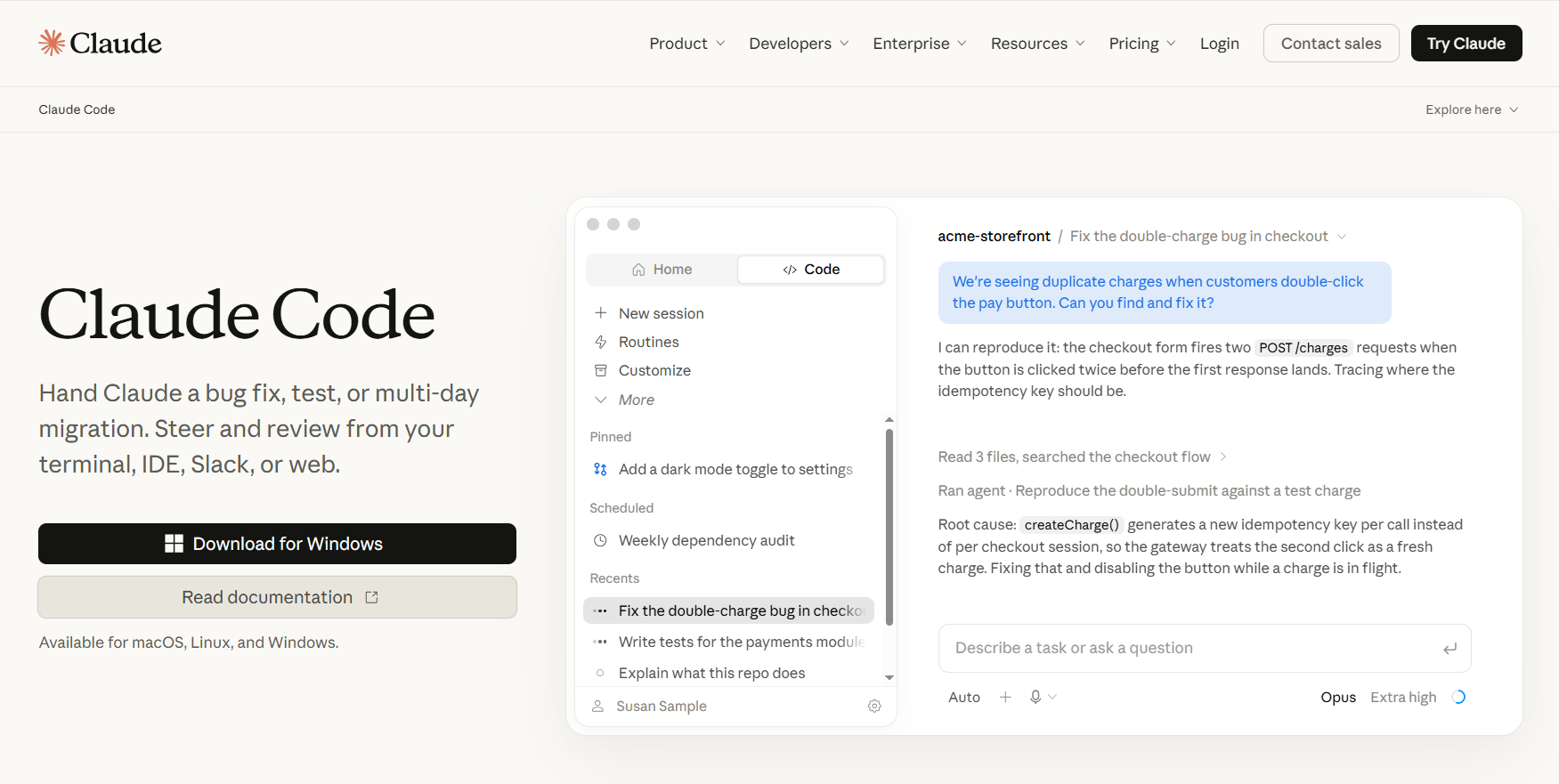Expand the Explore here dropdown
The image size is (1559, 784).
(x=1472, y=109)
